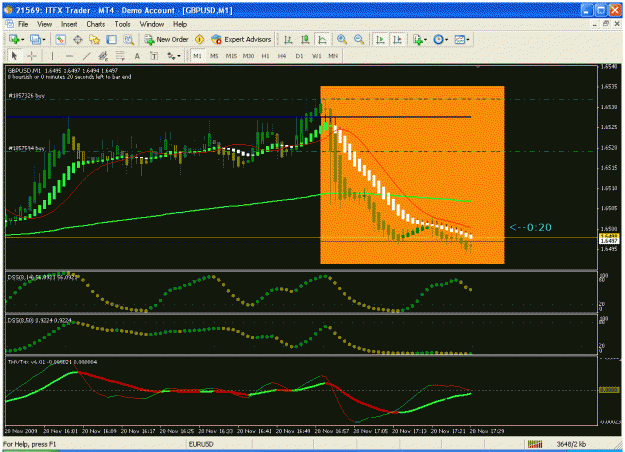Toggle the Data Window icon
The image size is (625, 452).
[x=78, y=39]
